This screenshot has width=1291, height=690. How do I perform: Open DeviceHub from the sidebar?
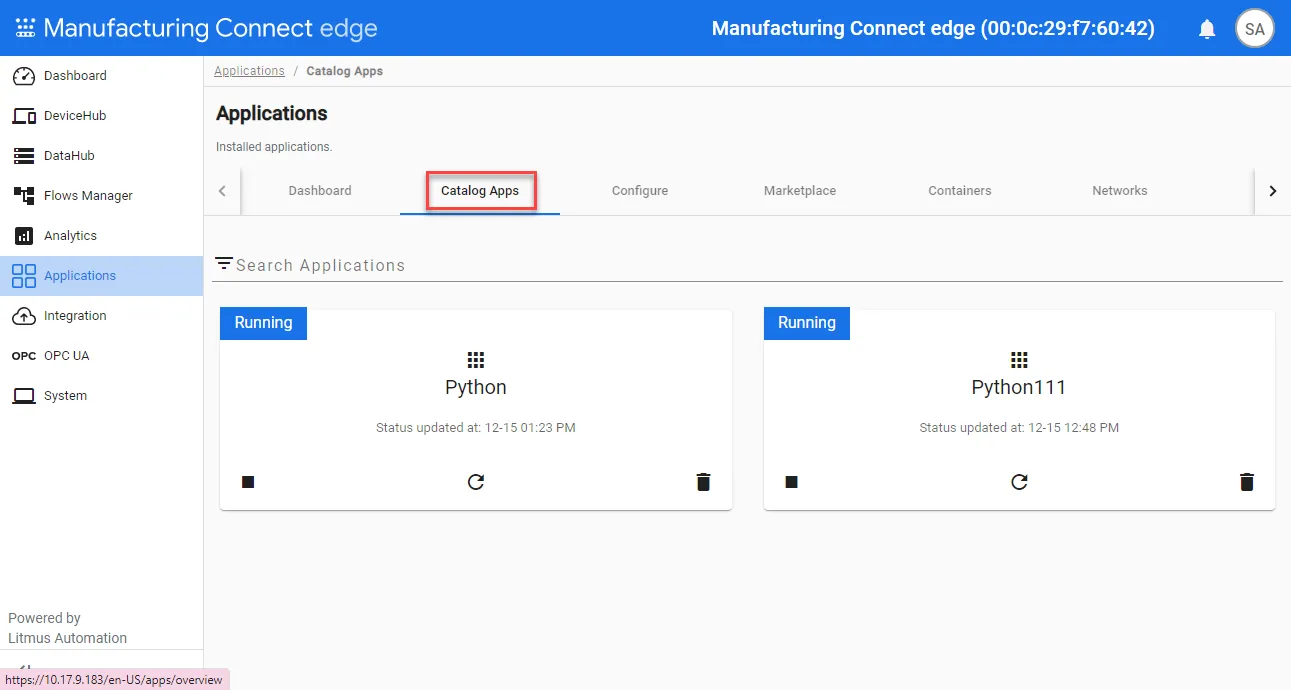[101, 116]
